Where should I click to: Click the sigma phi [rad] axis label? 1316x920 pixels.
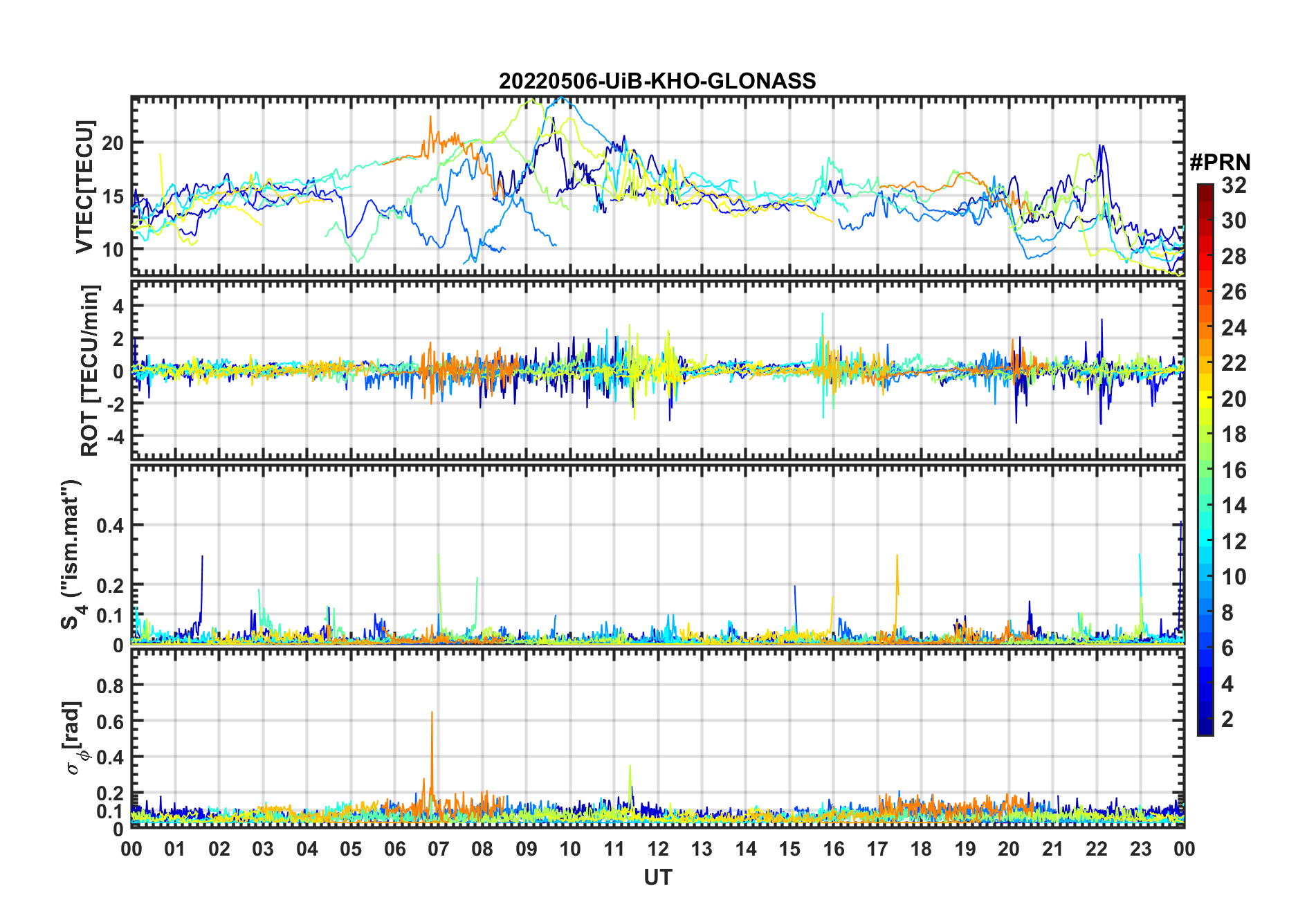(75, 738)
